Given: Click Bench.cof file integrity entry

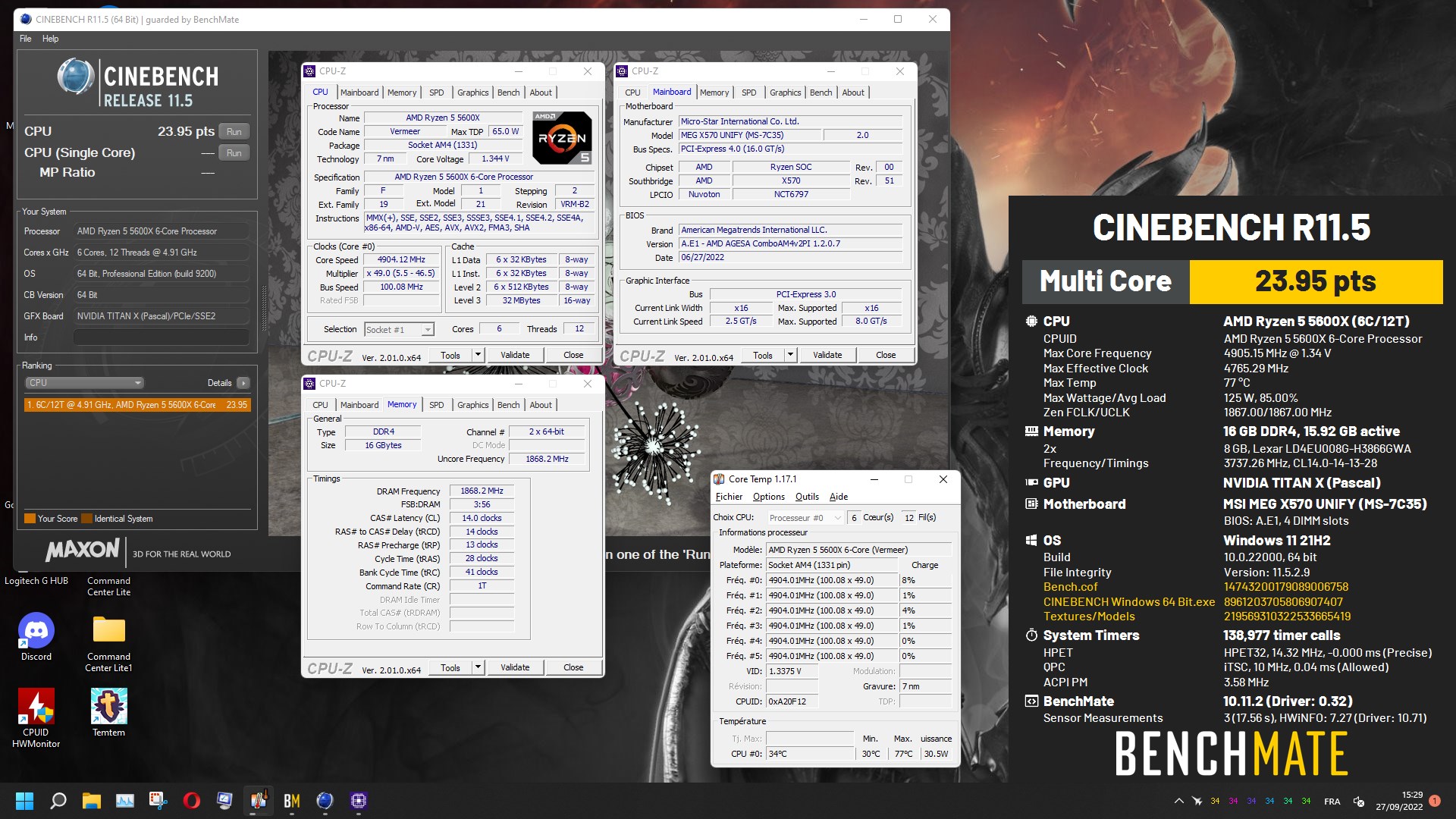Looking at the screenshot, I should click(1070, 587).
